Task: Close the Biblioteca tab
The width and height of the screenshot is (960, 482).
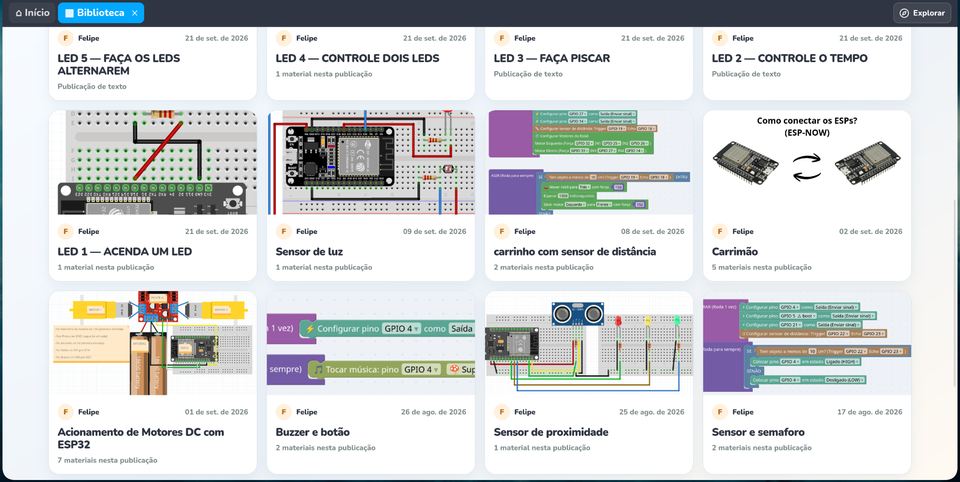Action: 135,13
